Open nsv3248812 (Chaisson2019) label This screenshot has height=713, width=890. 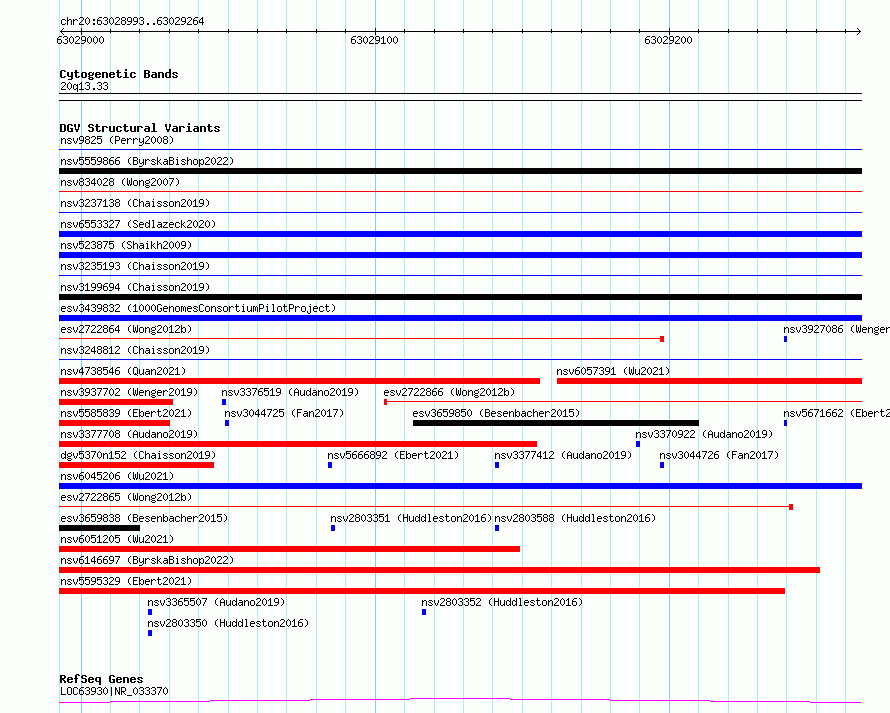[x=135, y=350]
